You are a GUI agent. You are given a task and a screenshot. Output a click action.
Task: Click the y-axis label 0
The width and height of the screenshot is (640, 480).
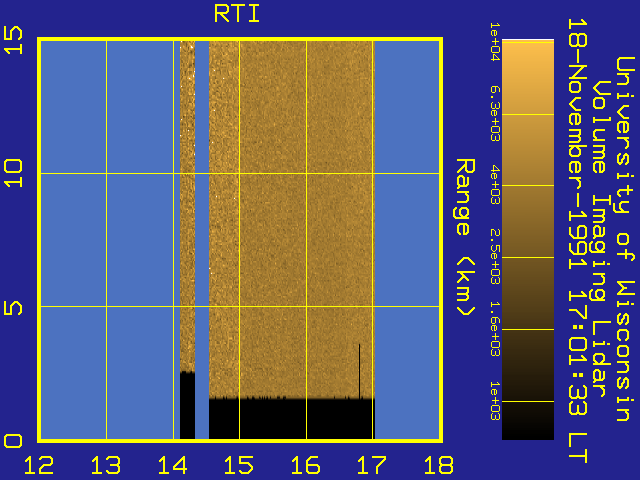tap(13, 441)
